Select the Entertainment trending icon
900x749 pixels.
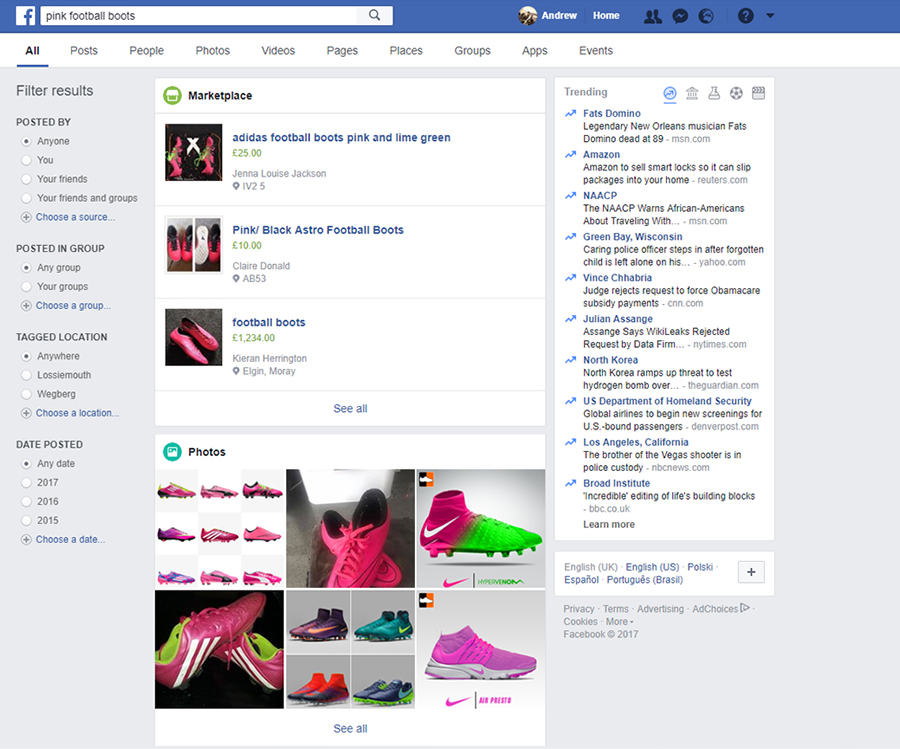(x=758, y=93)
